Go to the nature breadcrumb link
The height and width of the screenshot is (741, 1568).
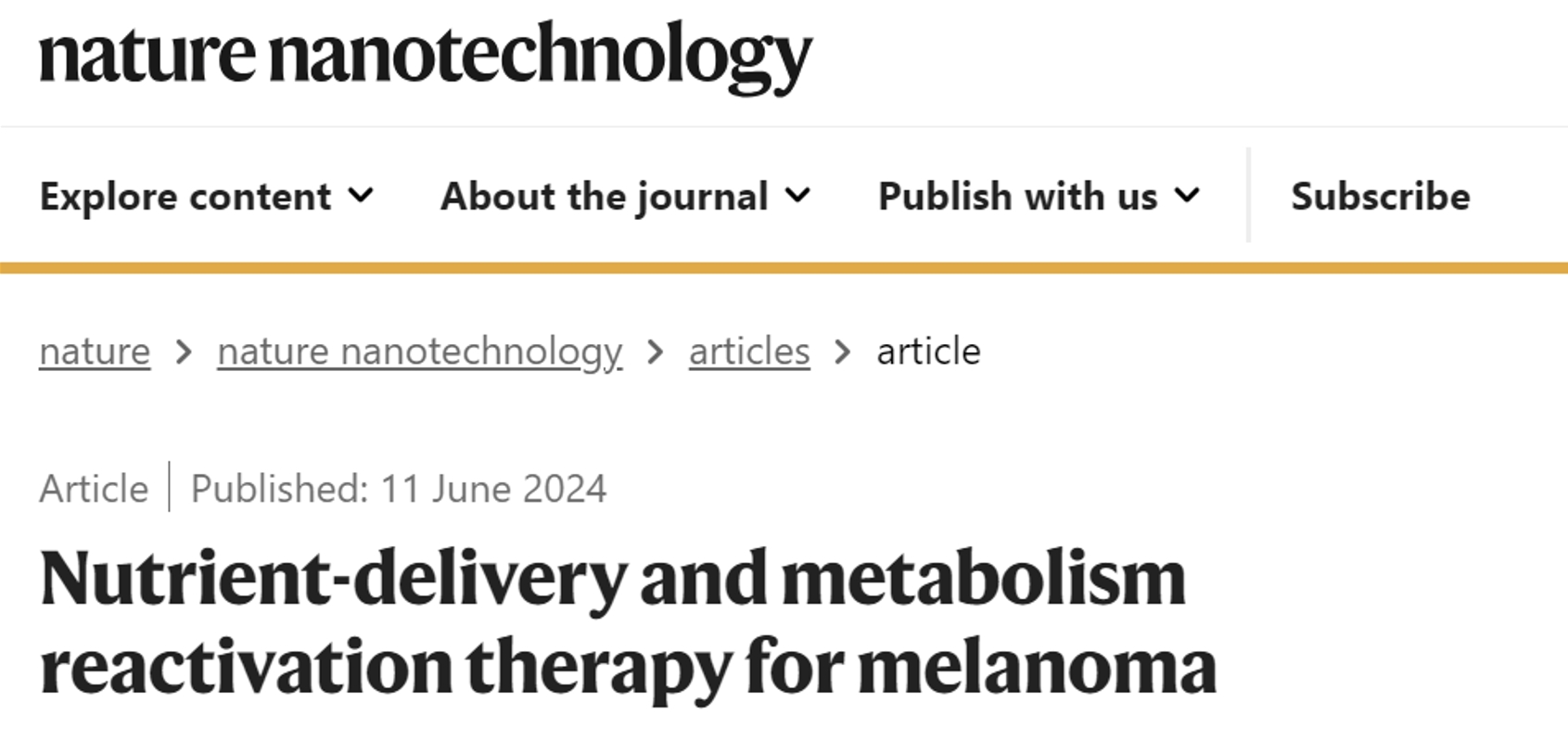95,351
